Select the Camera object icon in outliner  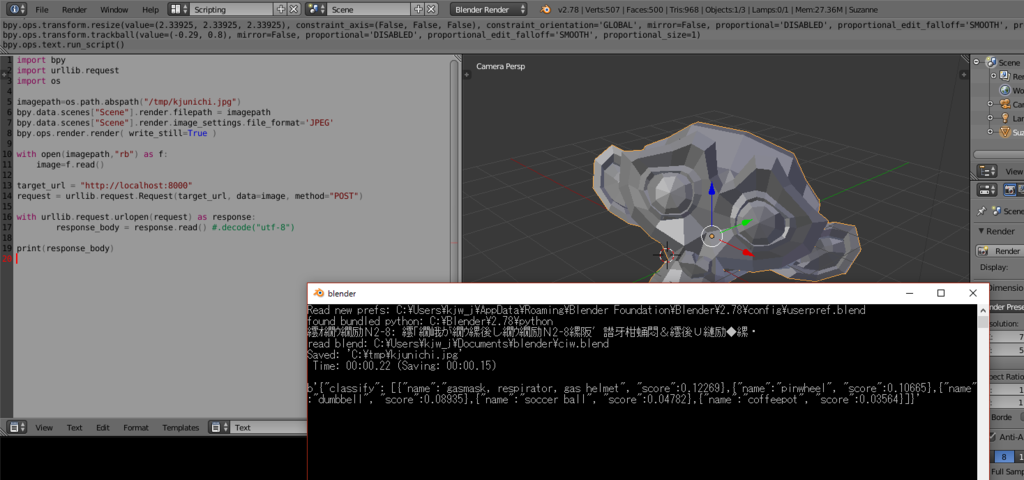coord(1005,104)
